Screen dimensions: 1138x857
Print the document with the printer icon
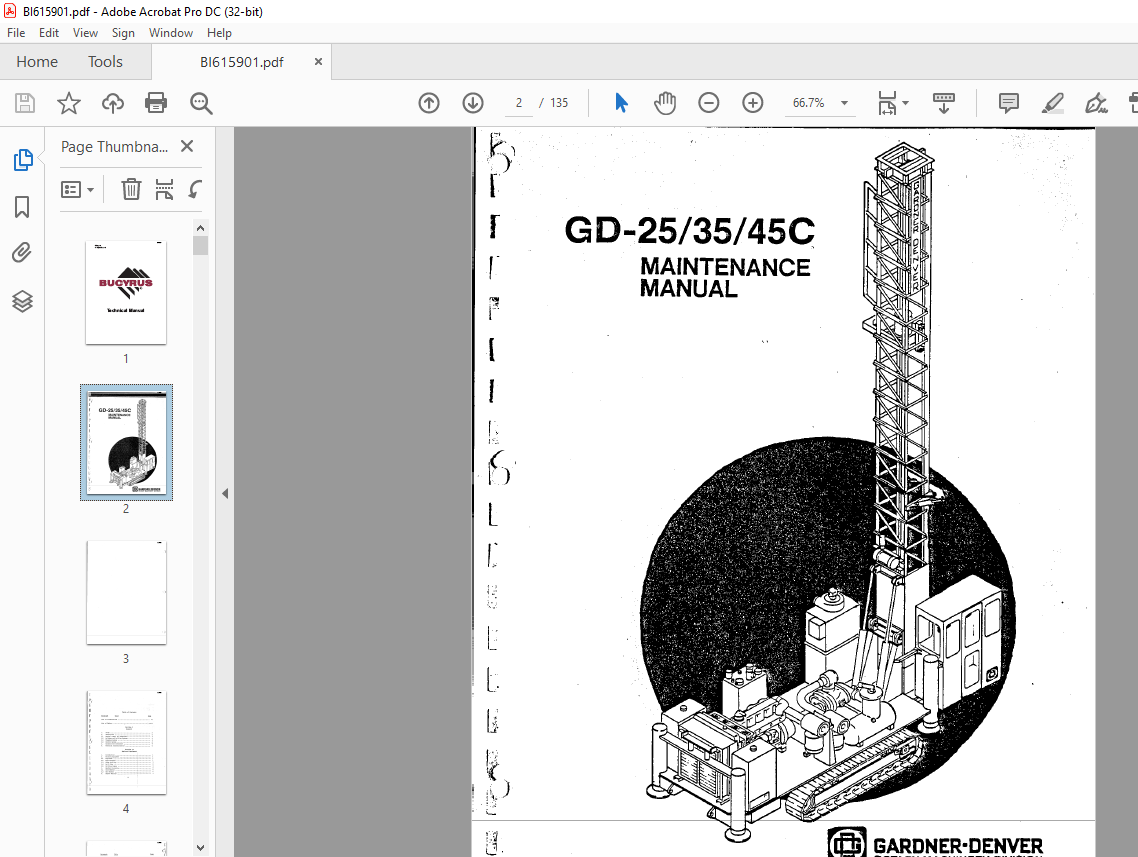(x=156, y=103)
